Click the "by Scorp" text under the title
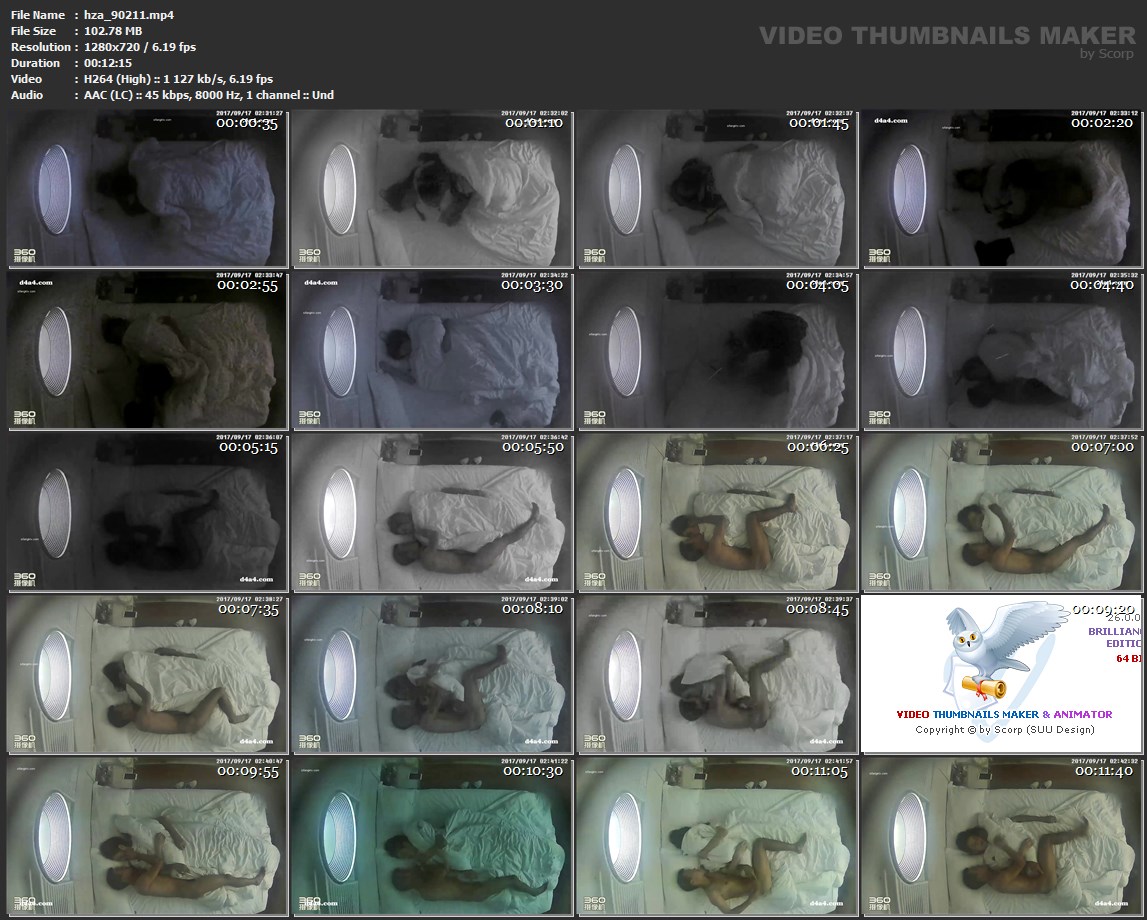This screenshot has height=920, width=1147. coord(1107,54)
